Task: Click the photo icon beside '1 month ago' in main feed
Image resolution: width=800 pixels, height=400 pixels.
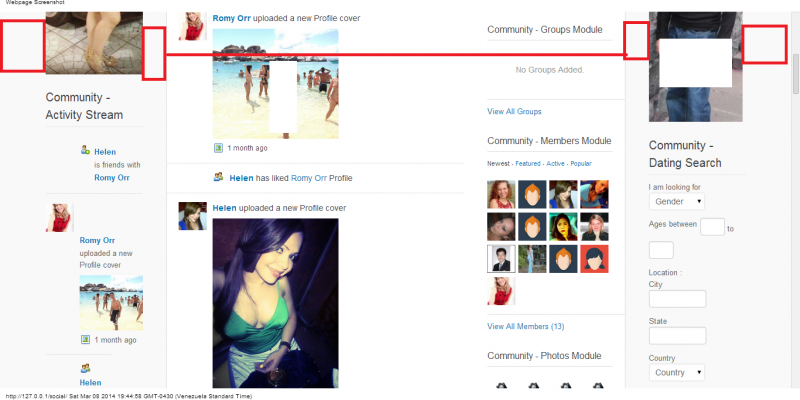Action: pyautogui.click(x=218, y=148)
